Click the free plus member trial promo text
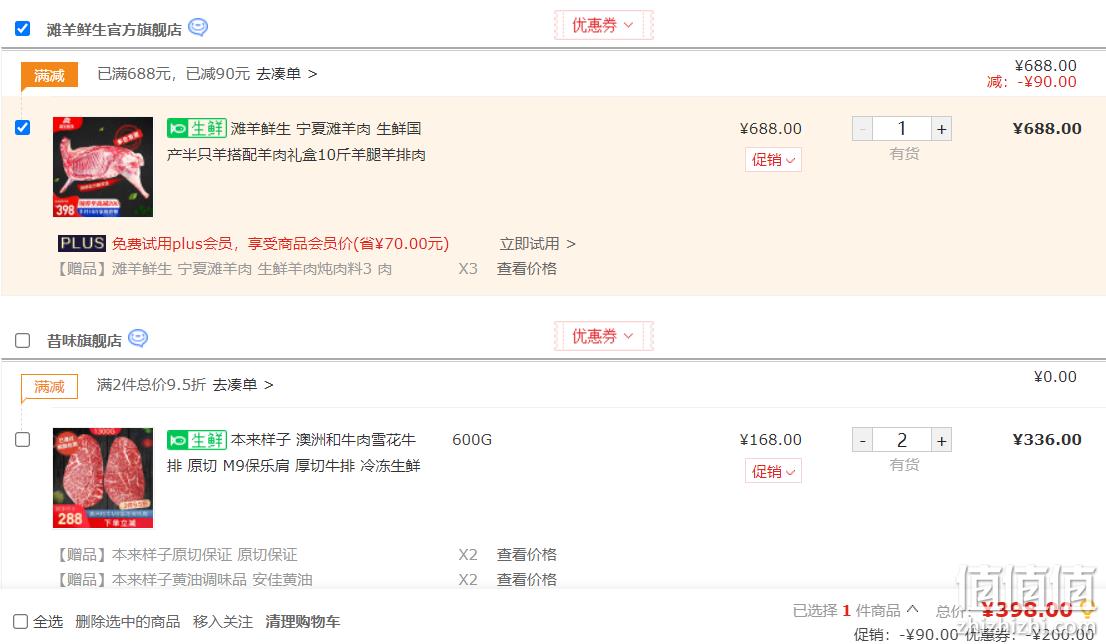The width and height of the screenshot is (1106, 644). pos(280,243)
